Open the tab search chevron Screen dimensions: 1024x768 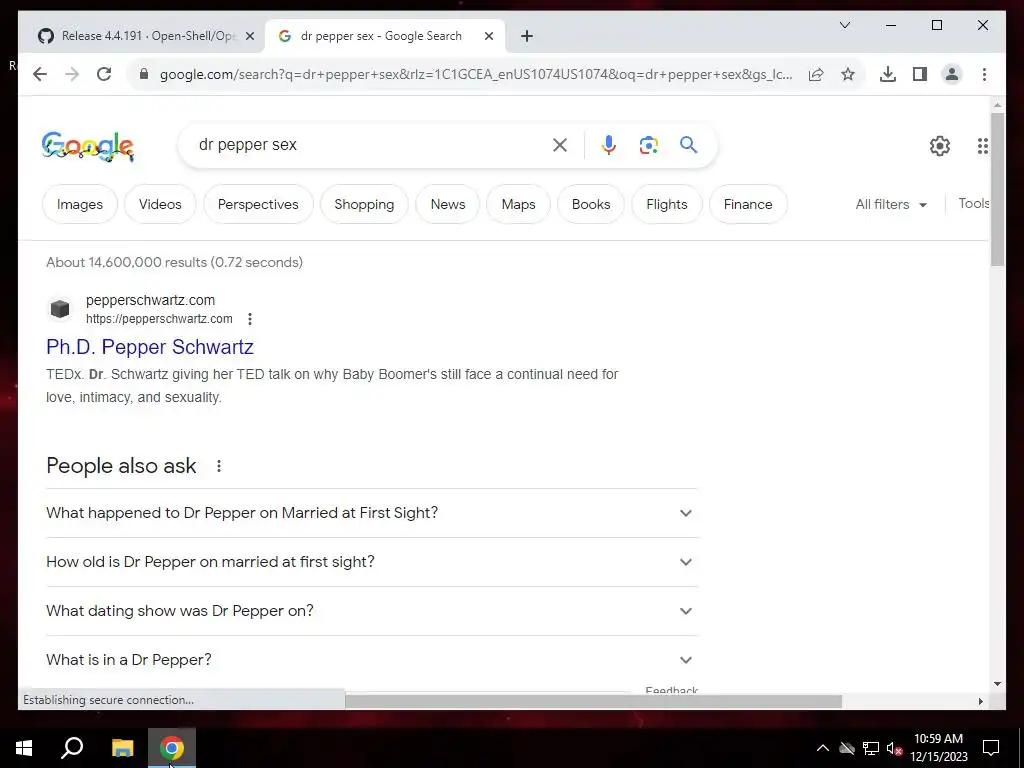tap(844, 25)
